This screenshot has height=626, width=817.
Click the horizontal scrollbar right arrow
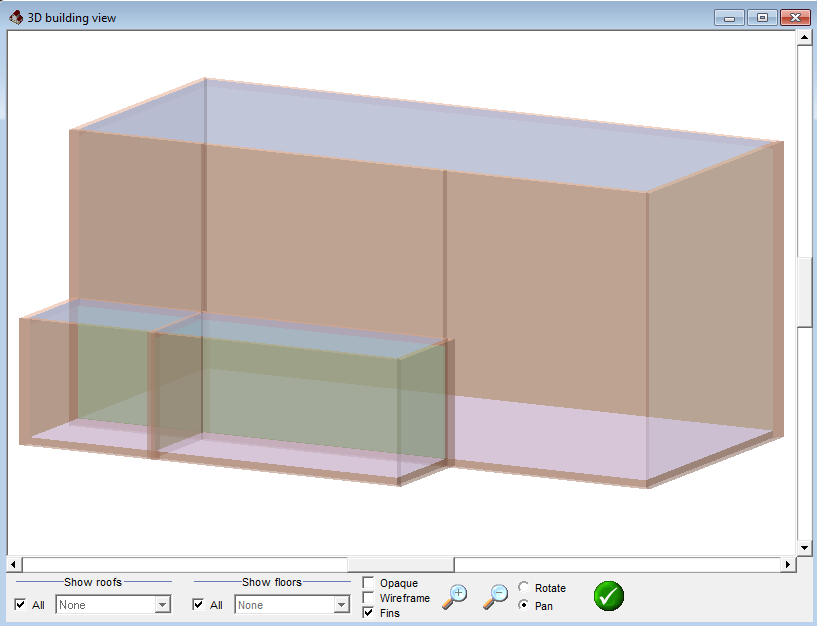(x=788, y=564)
